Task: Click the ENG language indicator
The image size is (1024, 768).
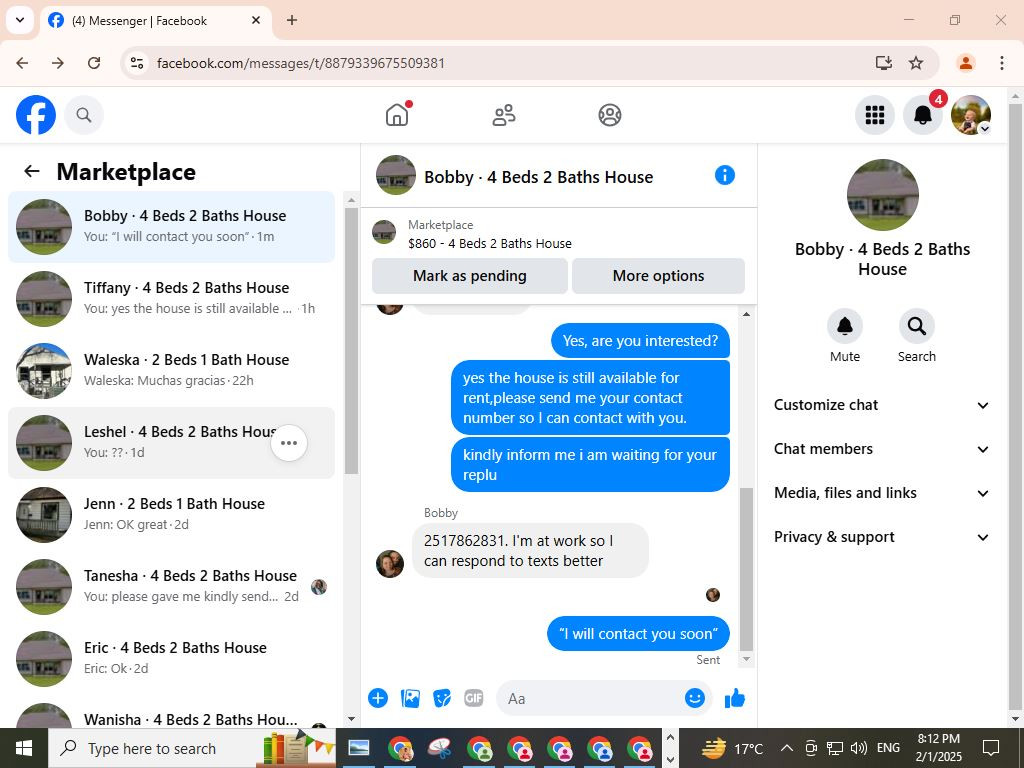Action: [888, 748]
